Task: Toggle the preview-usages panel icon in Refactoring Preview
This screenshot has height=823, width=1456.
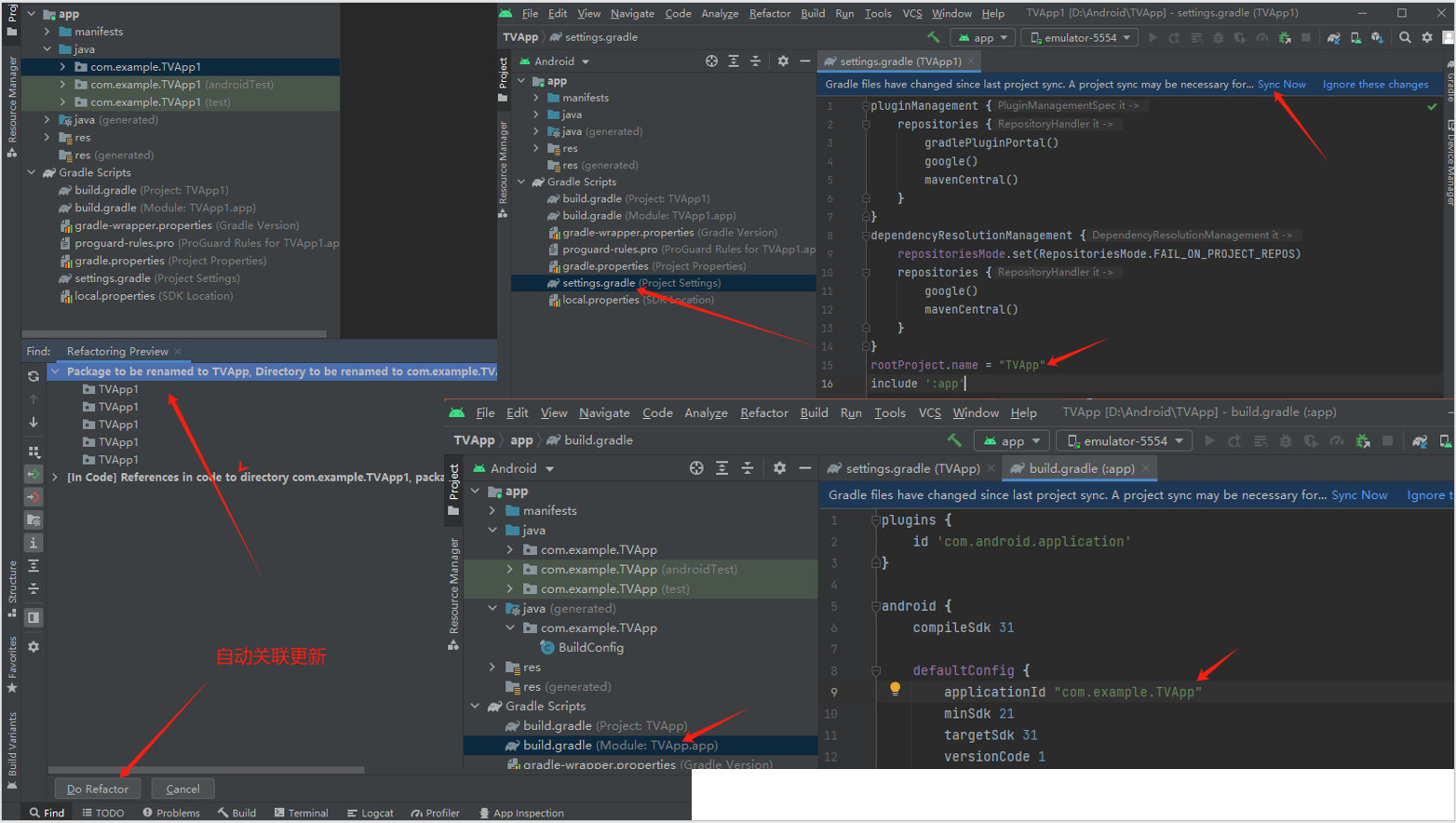Action: coord(34,617)
